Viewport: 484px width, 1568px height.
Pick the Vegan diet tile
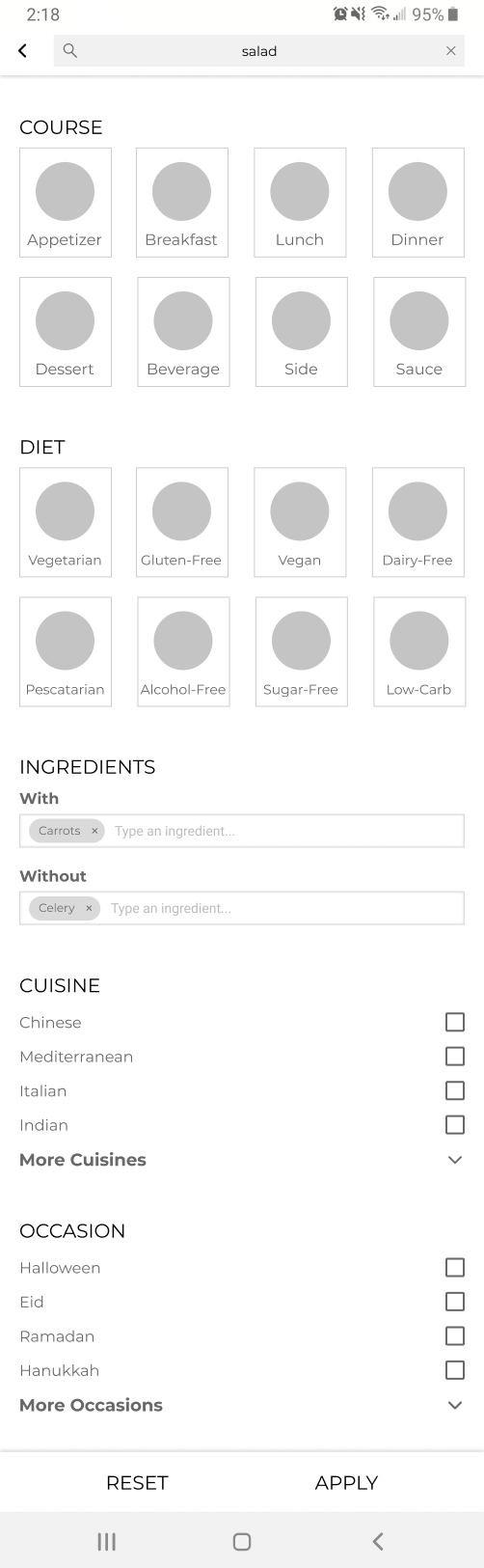tap(300, 522)
